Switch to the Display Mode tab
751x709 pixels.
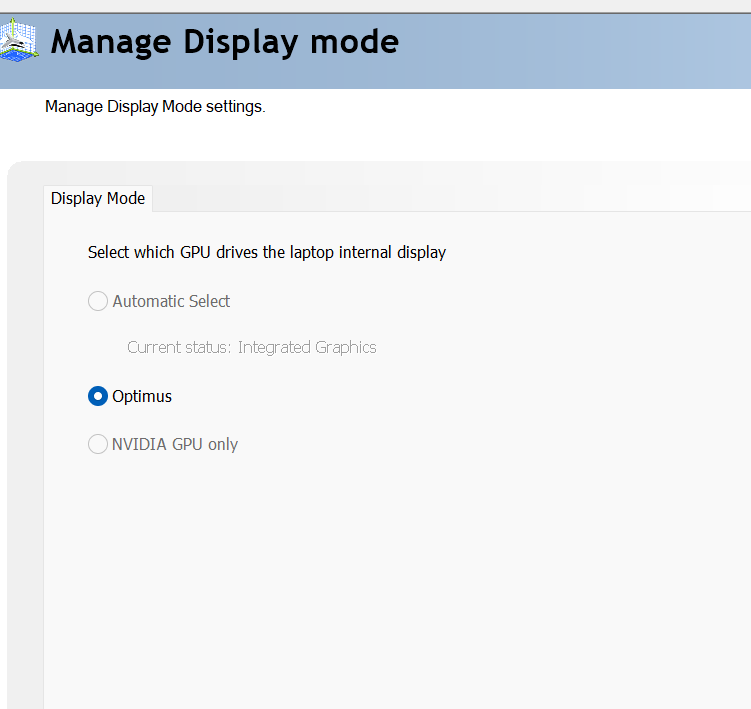tap(98, 198)
